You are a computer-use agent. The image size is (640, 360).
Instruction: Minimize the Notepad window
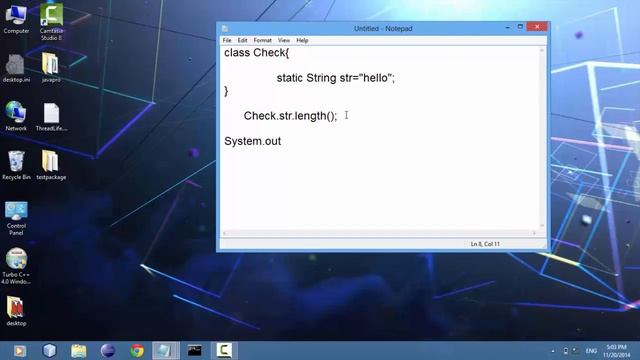click(x=507, y=27)
